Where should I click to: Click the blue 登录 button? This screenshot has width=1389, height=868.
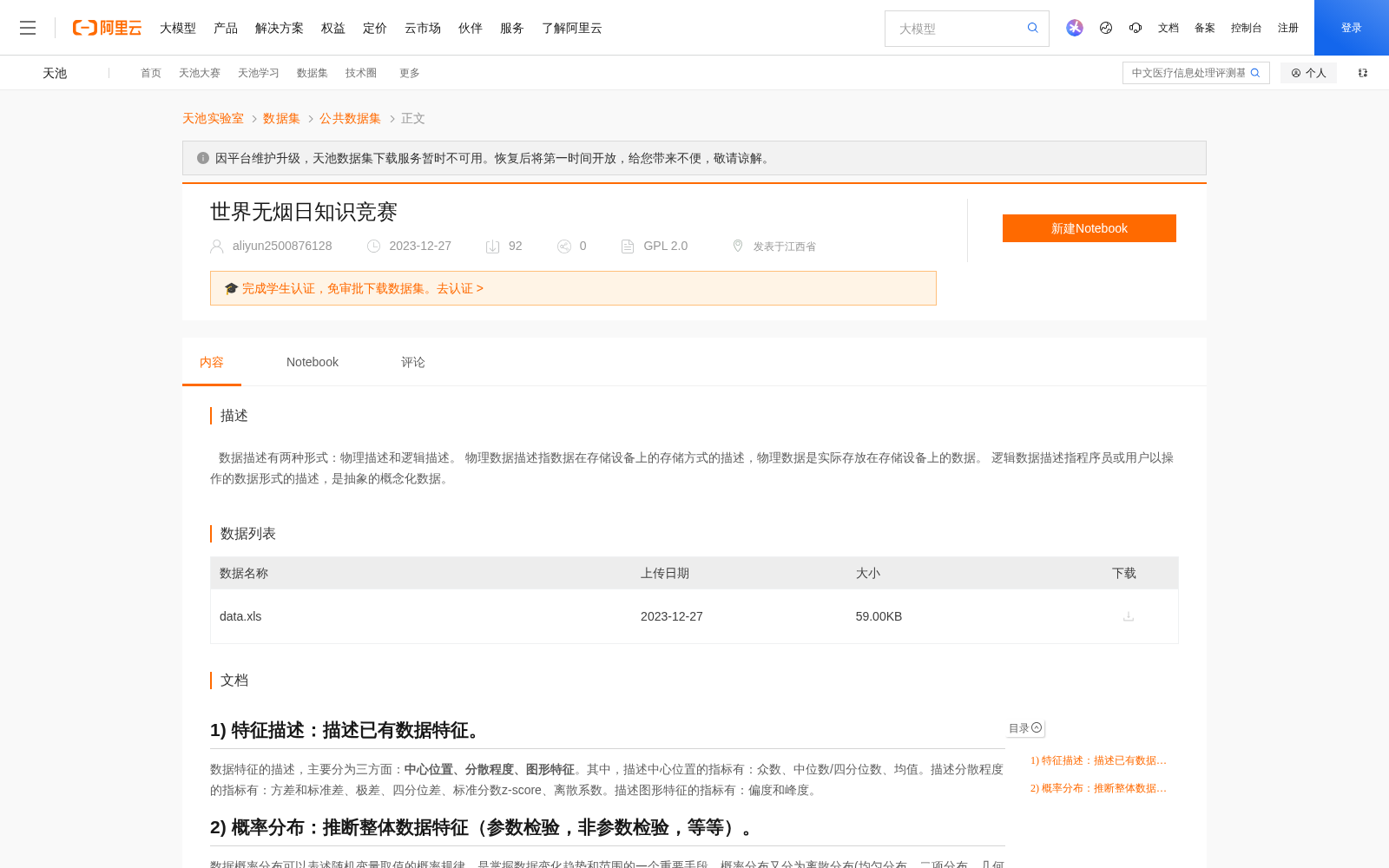[x=1352, y=28]
